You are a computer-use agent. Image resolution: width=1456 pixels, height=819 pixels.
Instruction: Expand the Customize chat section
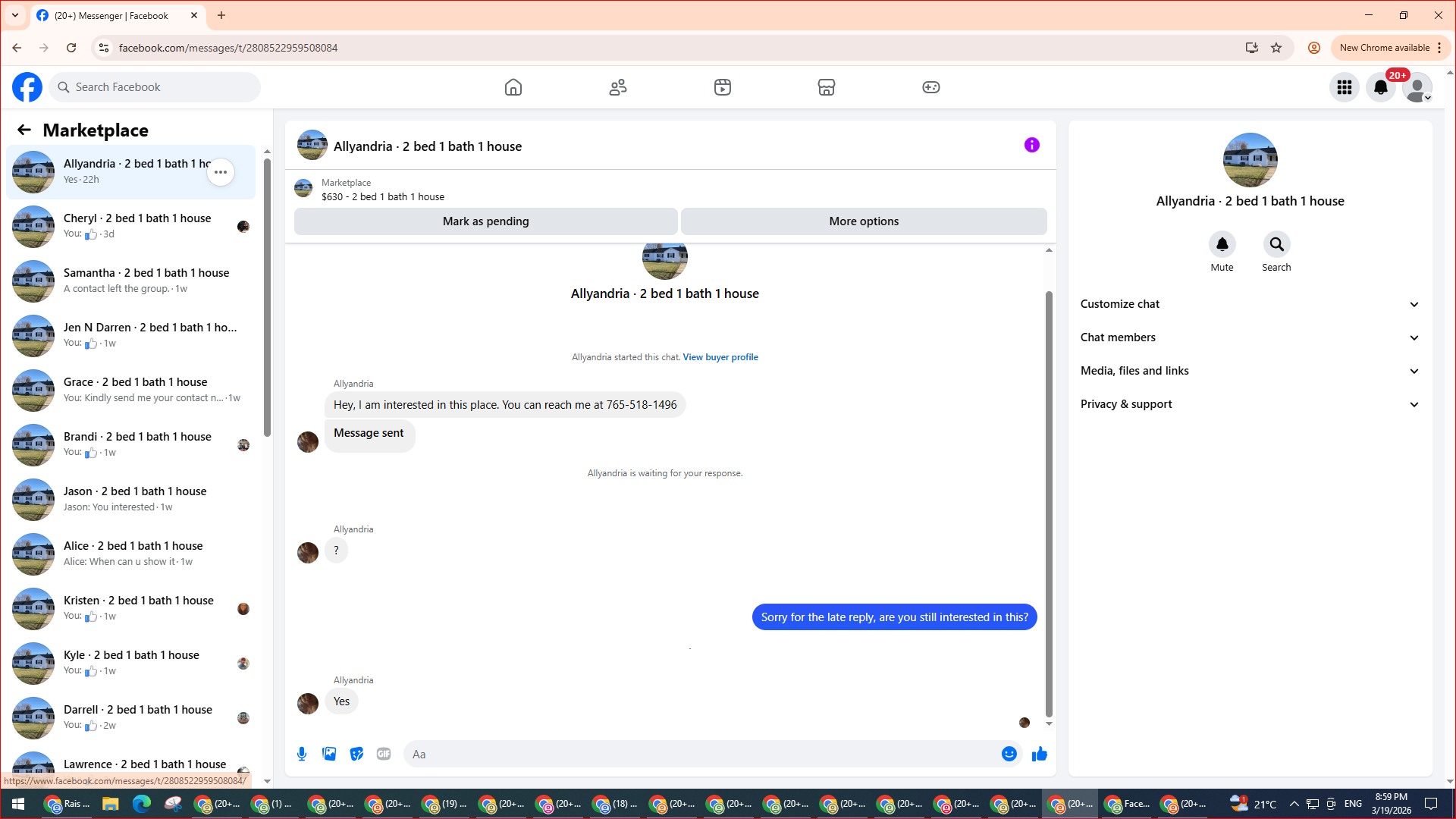tap(1249, 304)
